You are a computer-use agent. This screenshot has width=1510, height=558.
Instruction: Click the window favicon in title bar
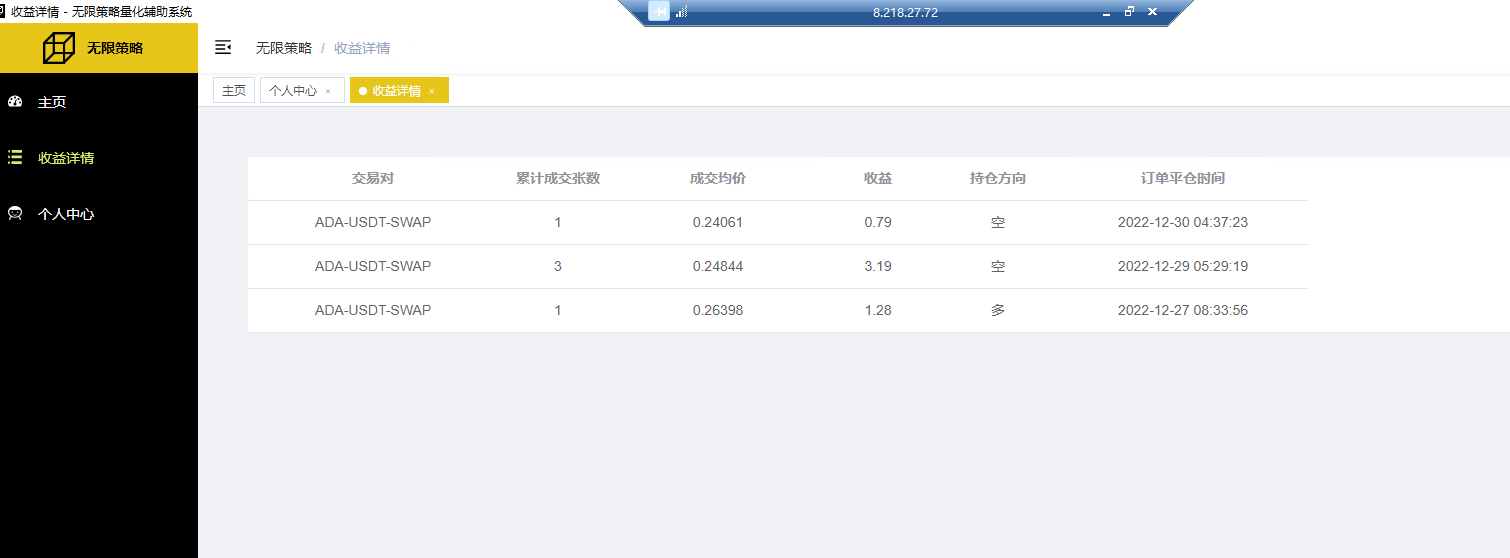click(x=3, y=11)
